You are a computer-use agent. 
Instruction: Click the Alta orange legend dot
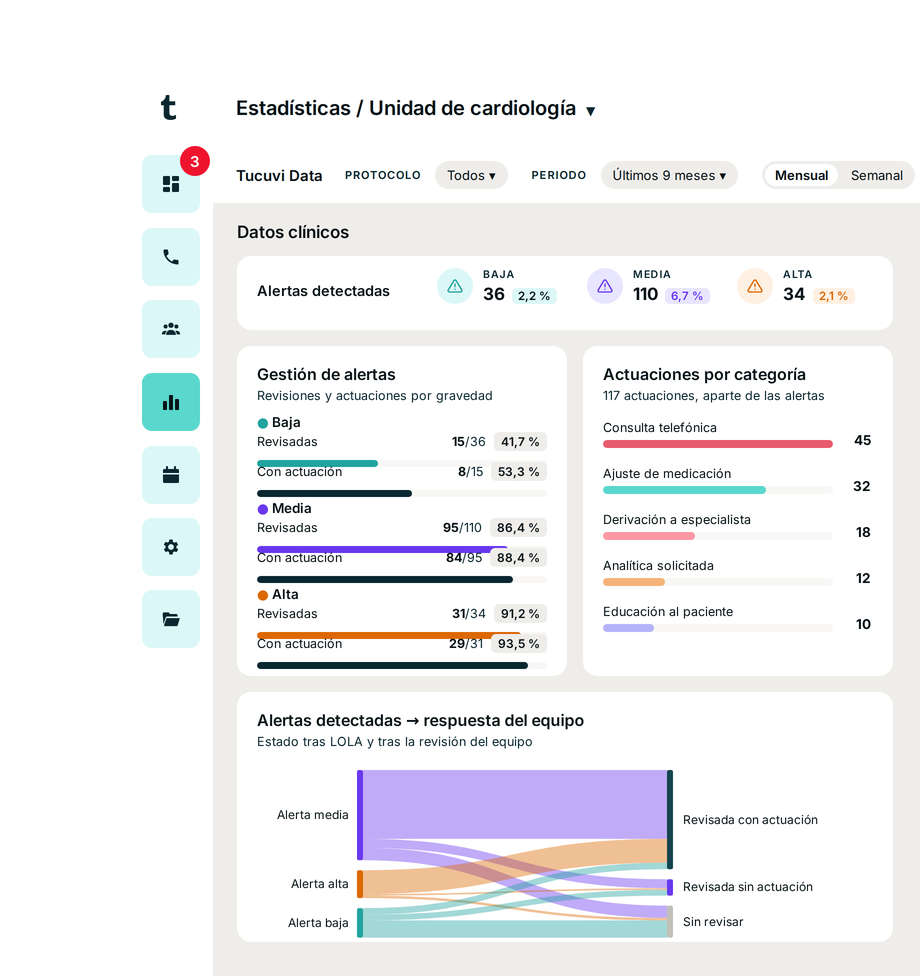263,595
